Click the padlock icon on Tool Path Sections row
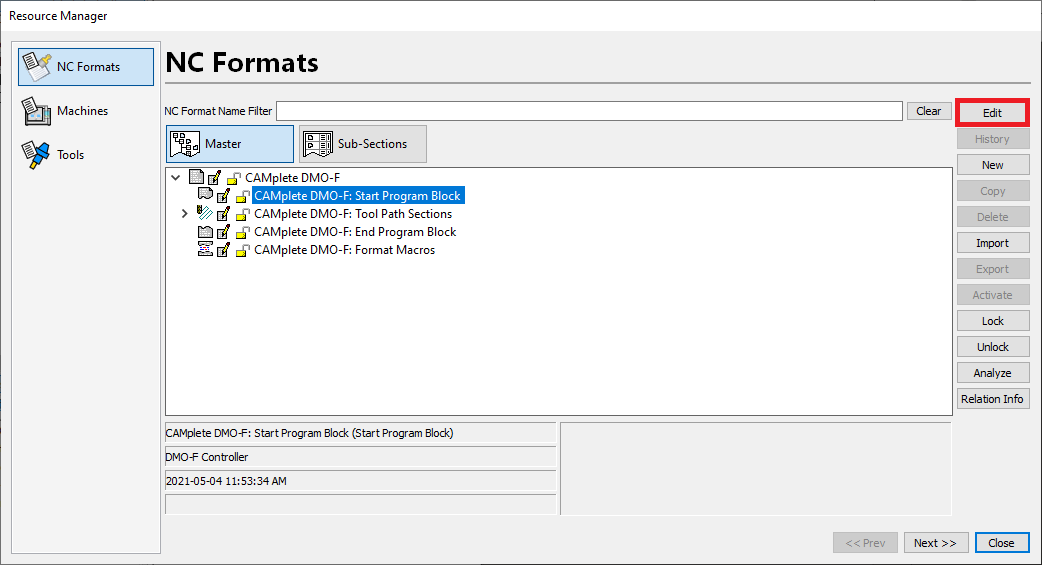Screen dimensions: 1042x565 (x=243, y=214)
